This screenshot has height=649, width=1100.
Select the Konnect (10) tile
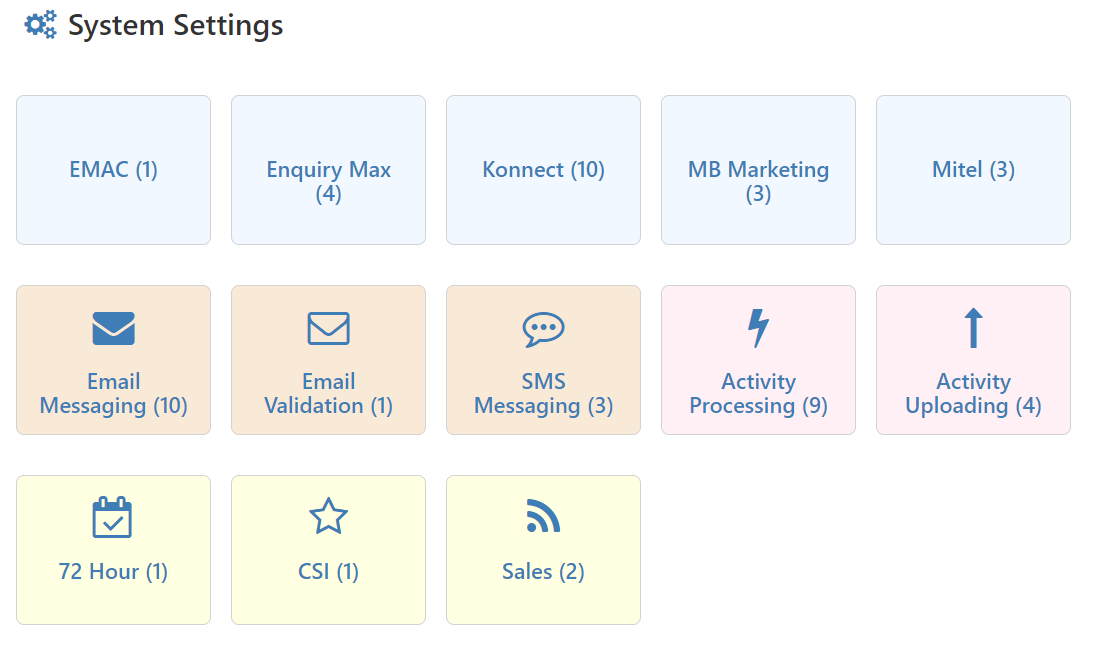543,170
